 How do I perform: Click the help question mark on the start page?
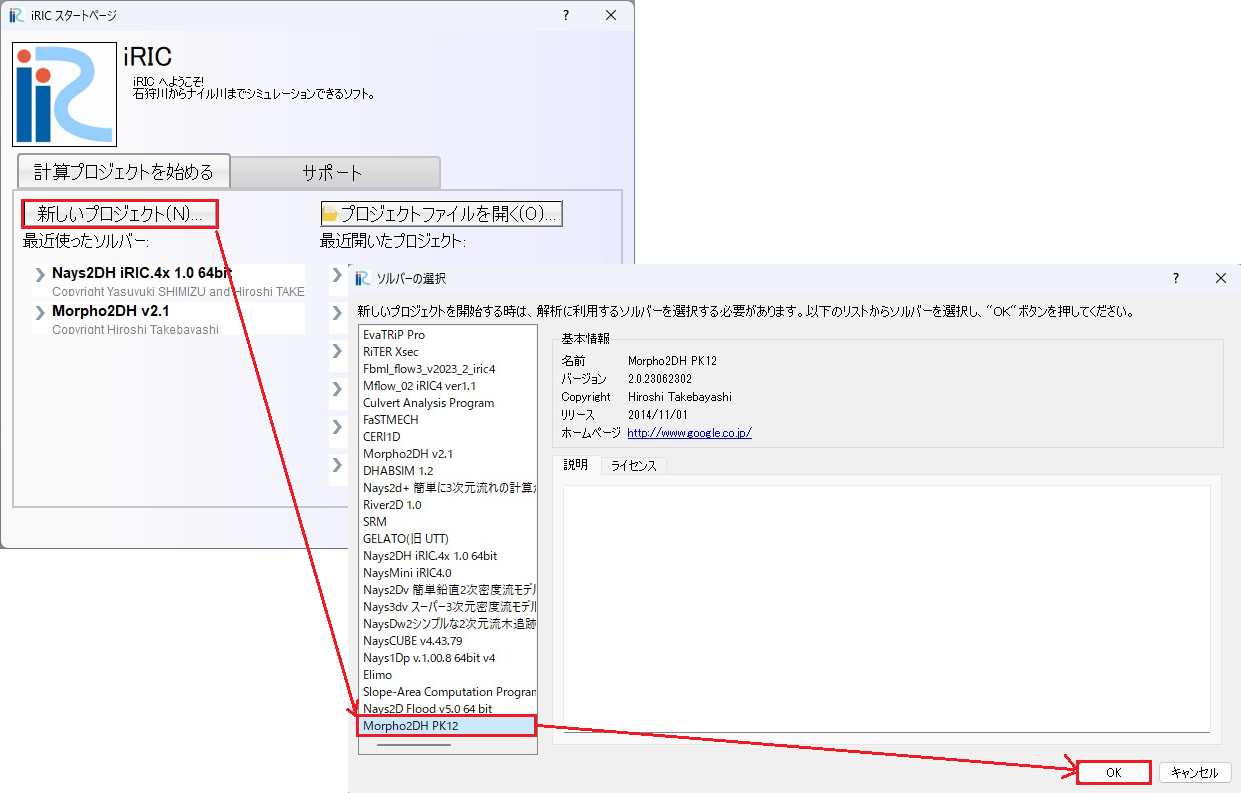coord(565,16)
